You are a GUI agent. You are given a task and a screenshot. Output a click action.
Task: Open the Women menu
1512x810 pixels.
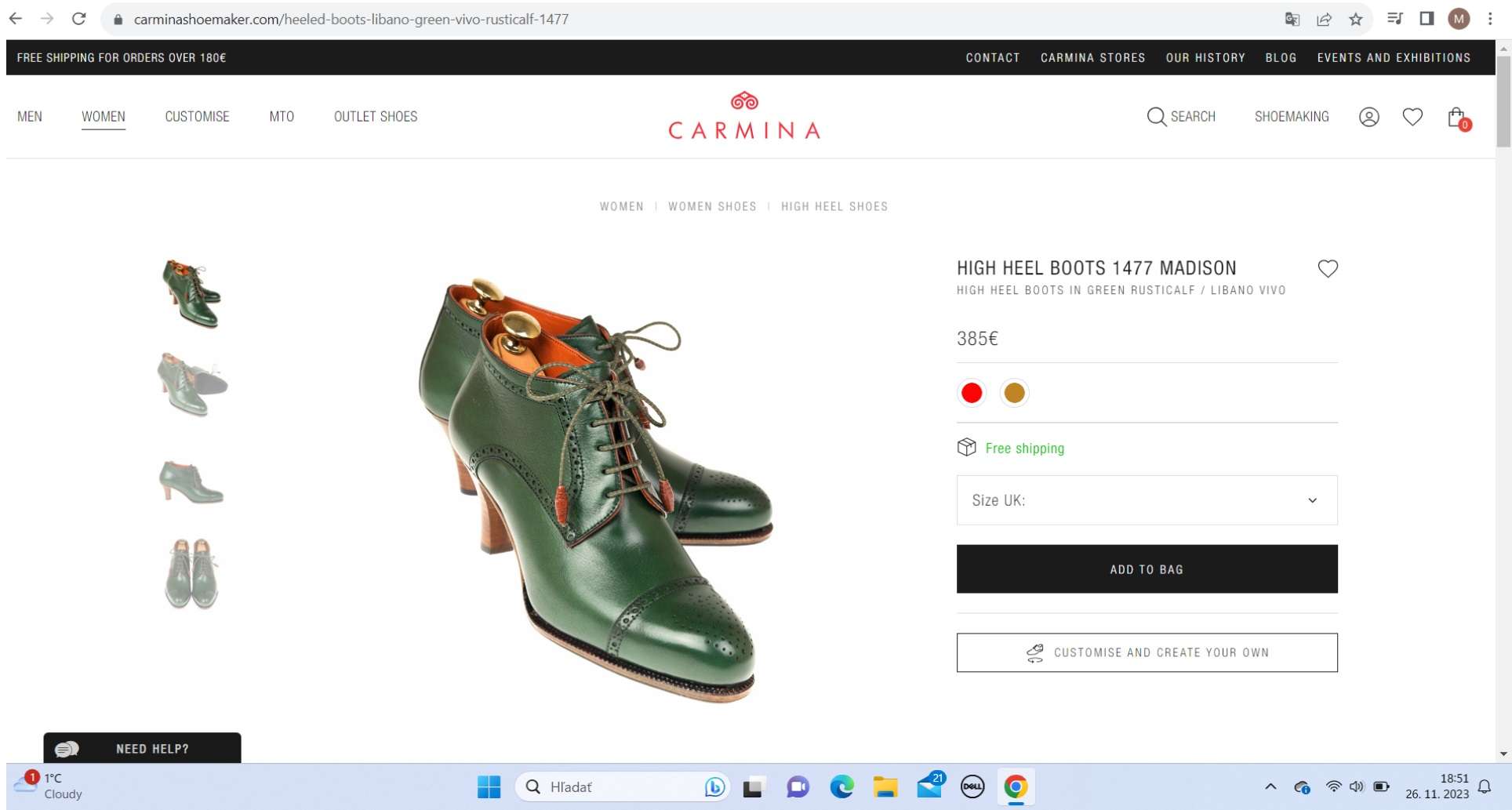[x=104, y=117]
